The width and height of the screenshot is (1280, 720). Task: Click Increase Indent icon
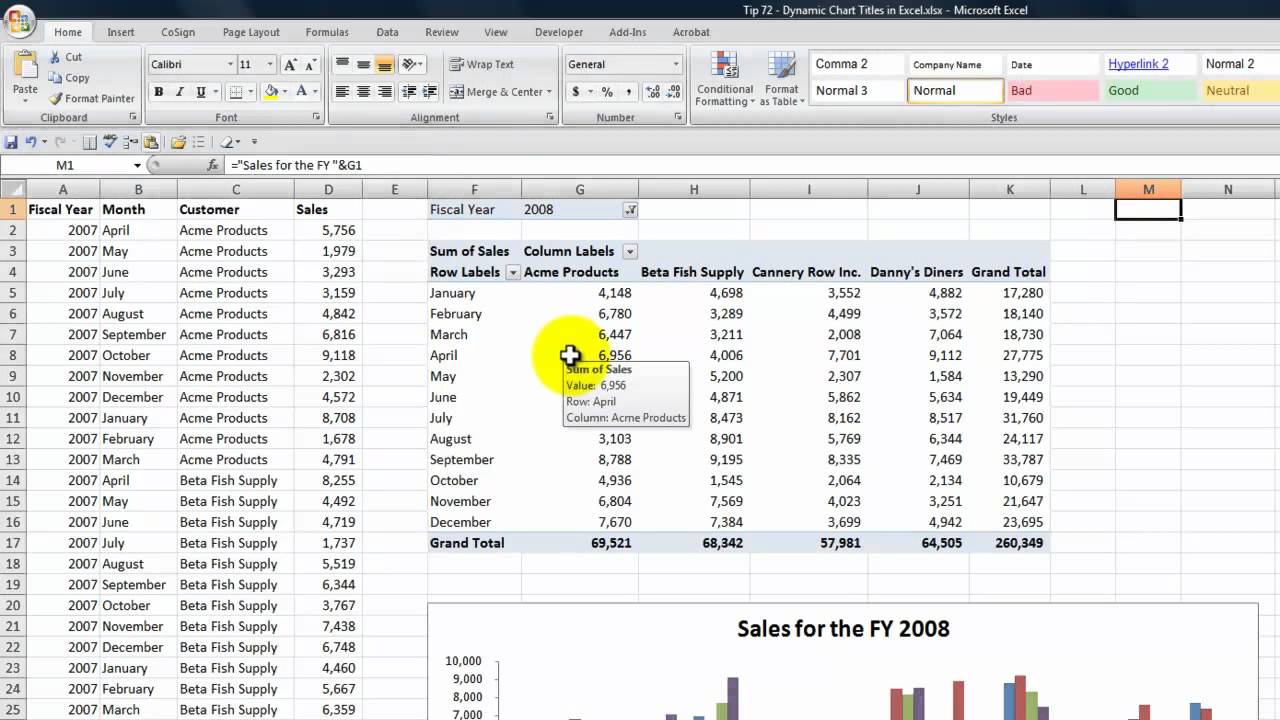(x=429, y=92)
